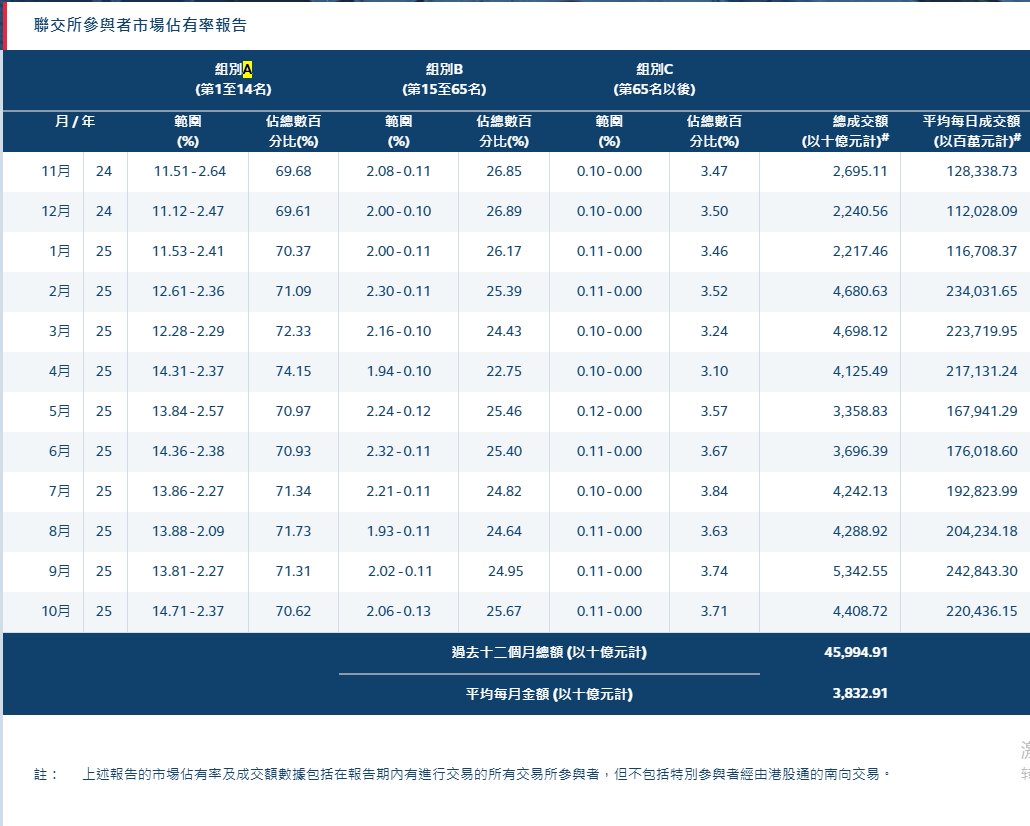Select the 14.31 - 2.37 range cell
Viewport: 1030px width, 826px height.
189,371
